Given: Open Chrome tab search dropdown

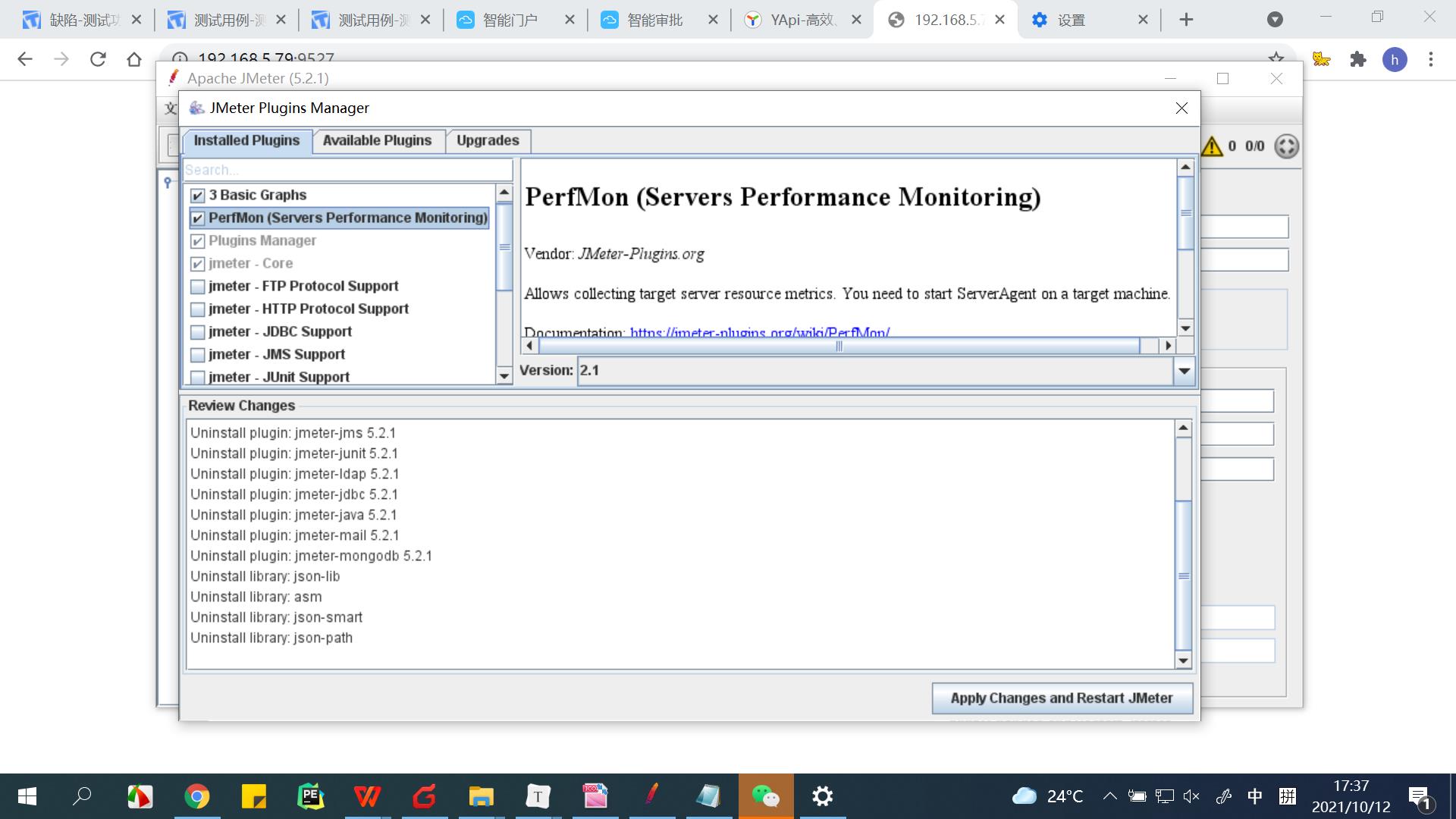Looking at the screenshot, I should tap(1276, 20).
